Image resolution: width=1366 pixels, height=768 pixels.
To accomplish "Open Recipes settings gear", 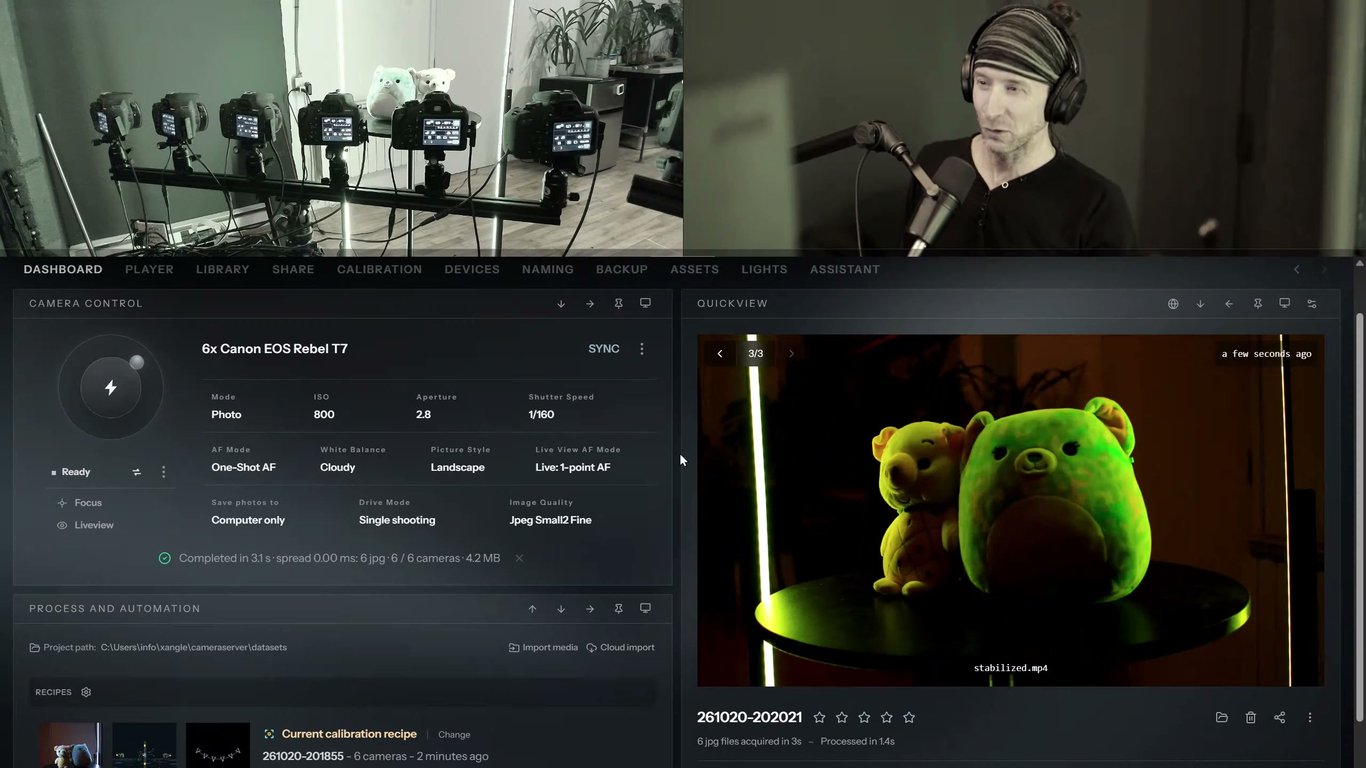I will point(86,692).
